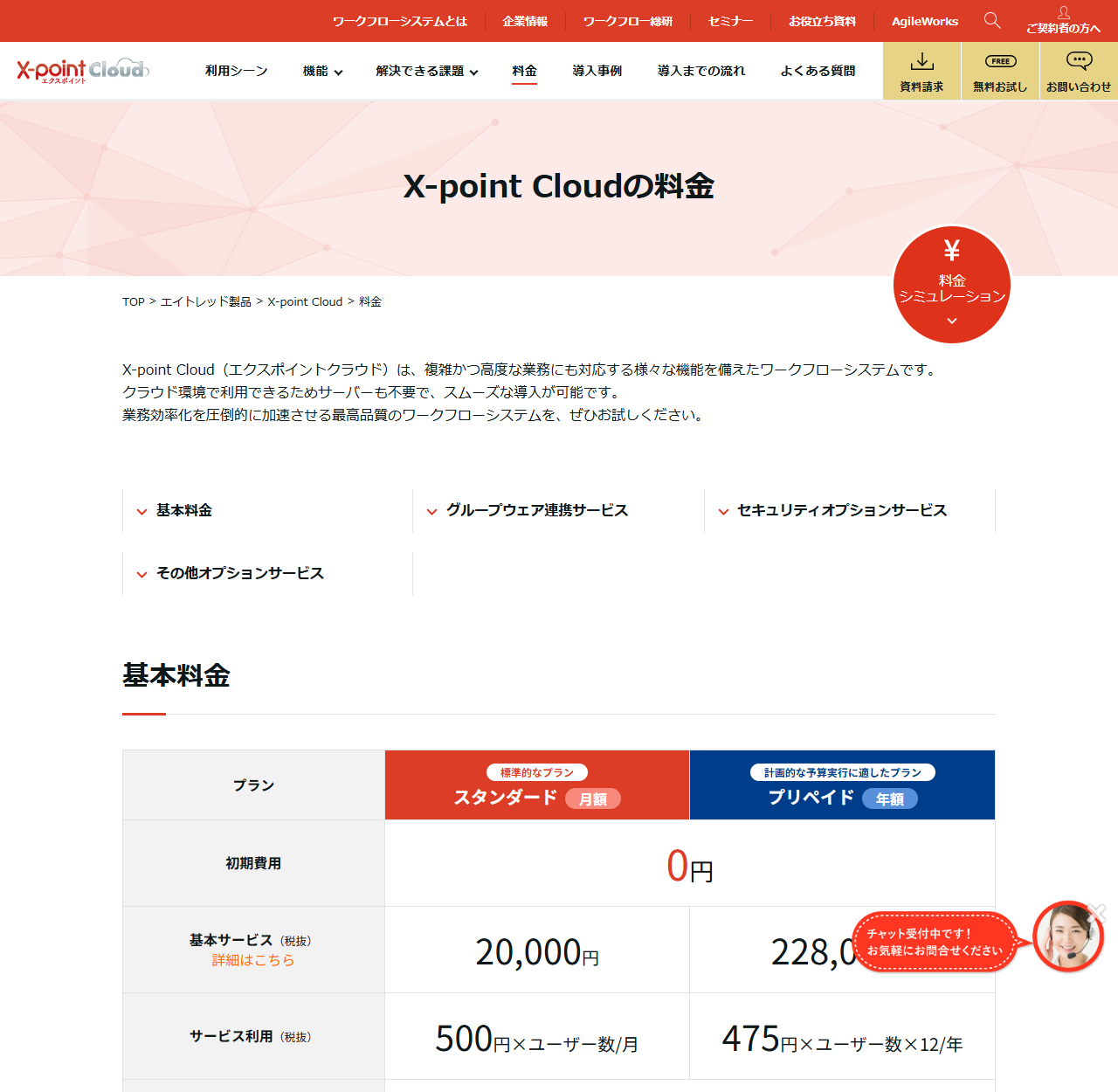Click the 資料請求 download icon
1118x1092 pixels.
(x=921, y=71)
